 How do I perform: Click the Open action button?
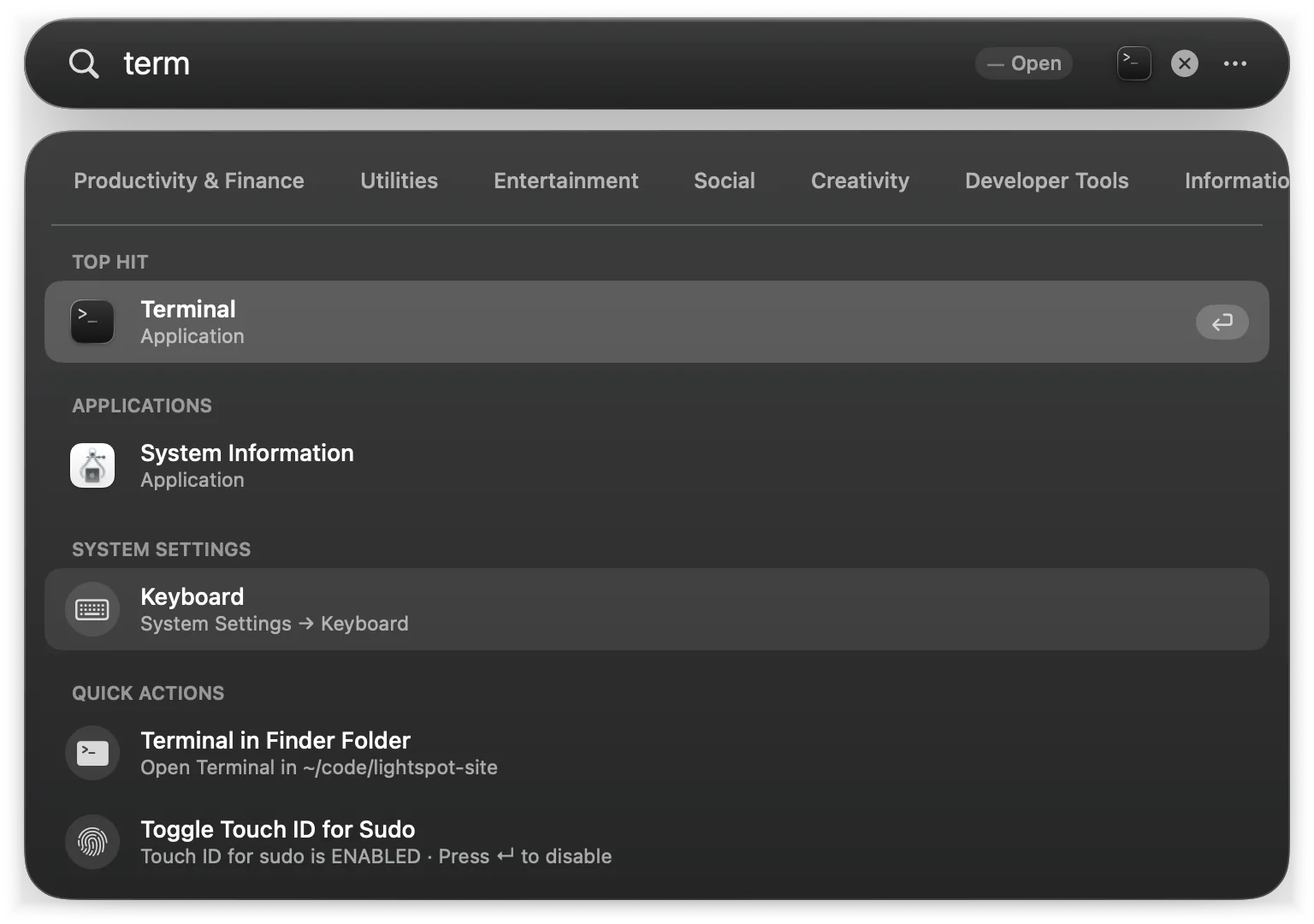pos(1023,63)
